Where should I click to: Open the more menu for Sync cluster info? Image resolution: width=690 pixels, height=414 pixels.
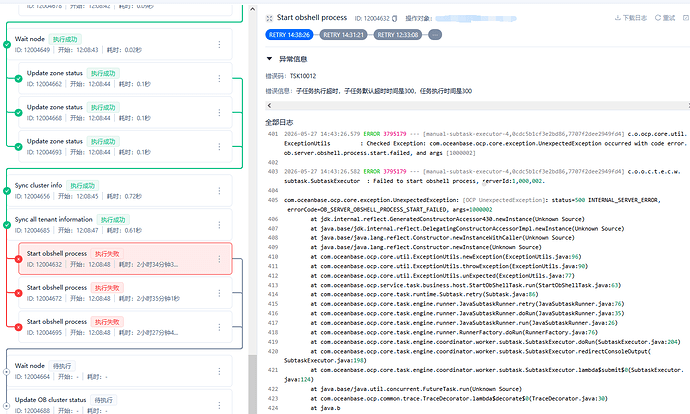(219, 191)
